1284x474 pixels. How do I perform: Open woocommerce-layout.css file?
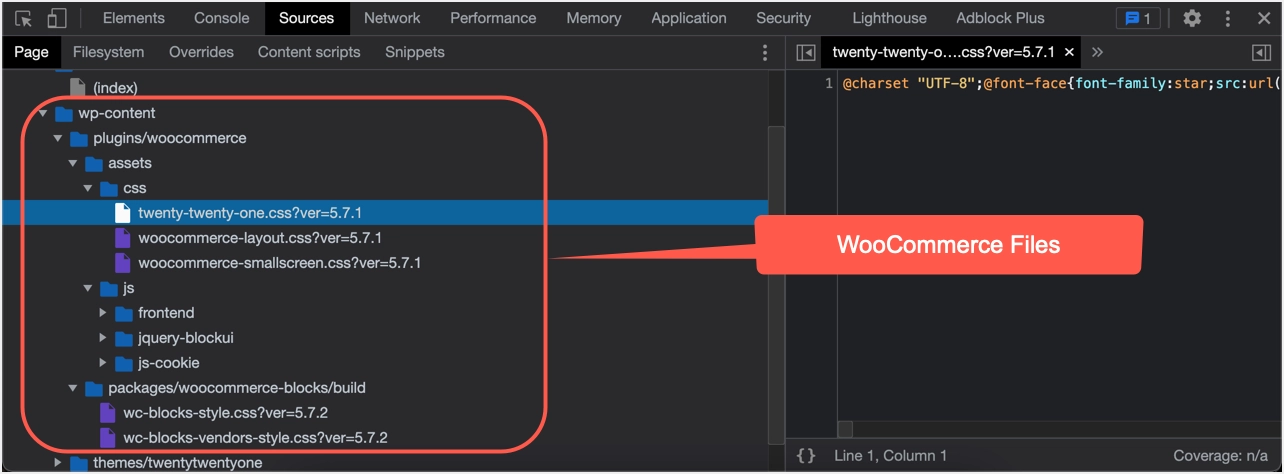pyautogui.click(x=259, y=238)
